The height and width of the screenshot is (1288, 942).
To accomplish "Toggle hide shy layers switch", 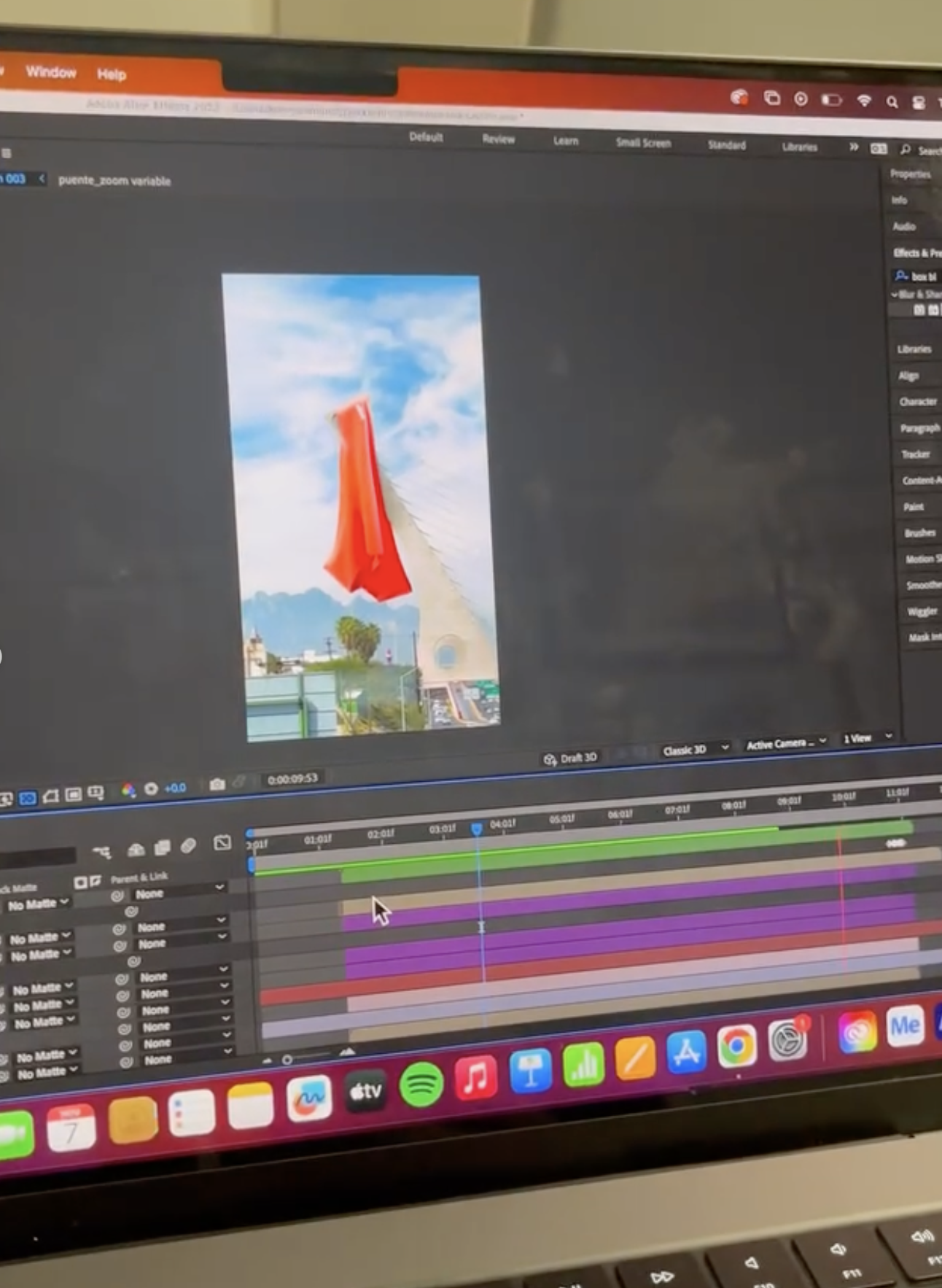I will click(x=136, y=849).
